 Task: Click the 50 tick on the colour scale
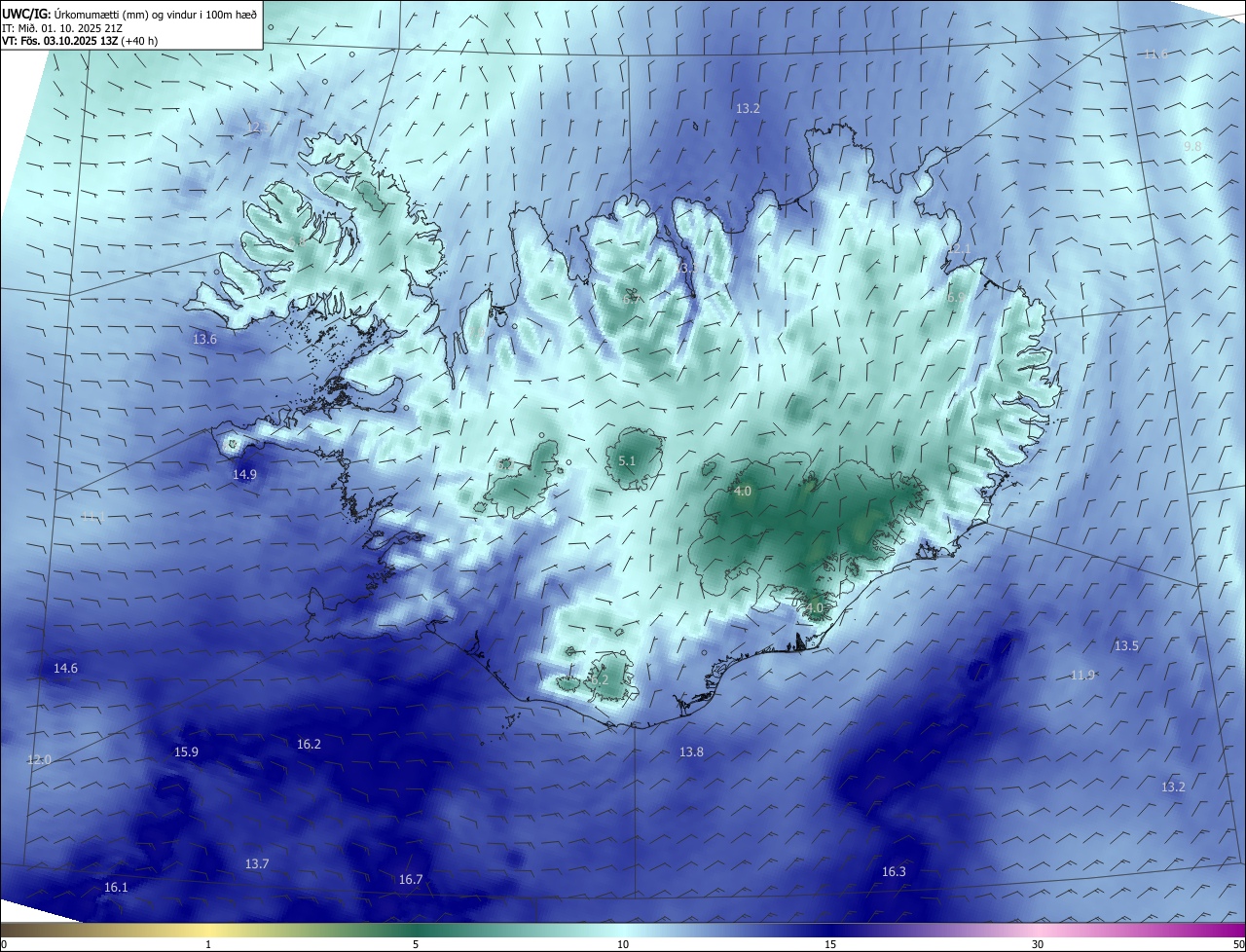tap(1238, 944)
